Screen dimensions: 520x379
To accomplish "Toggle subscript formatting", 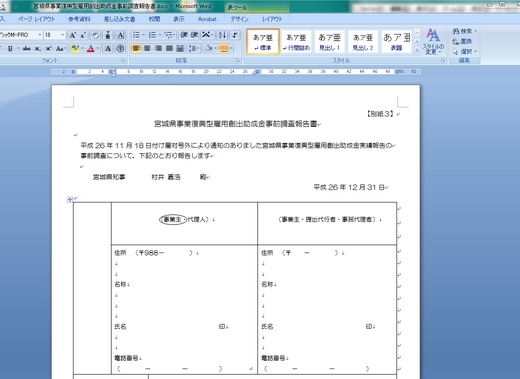I will (38, 49).
